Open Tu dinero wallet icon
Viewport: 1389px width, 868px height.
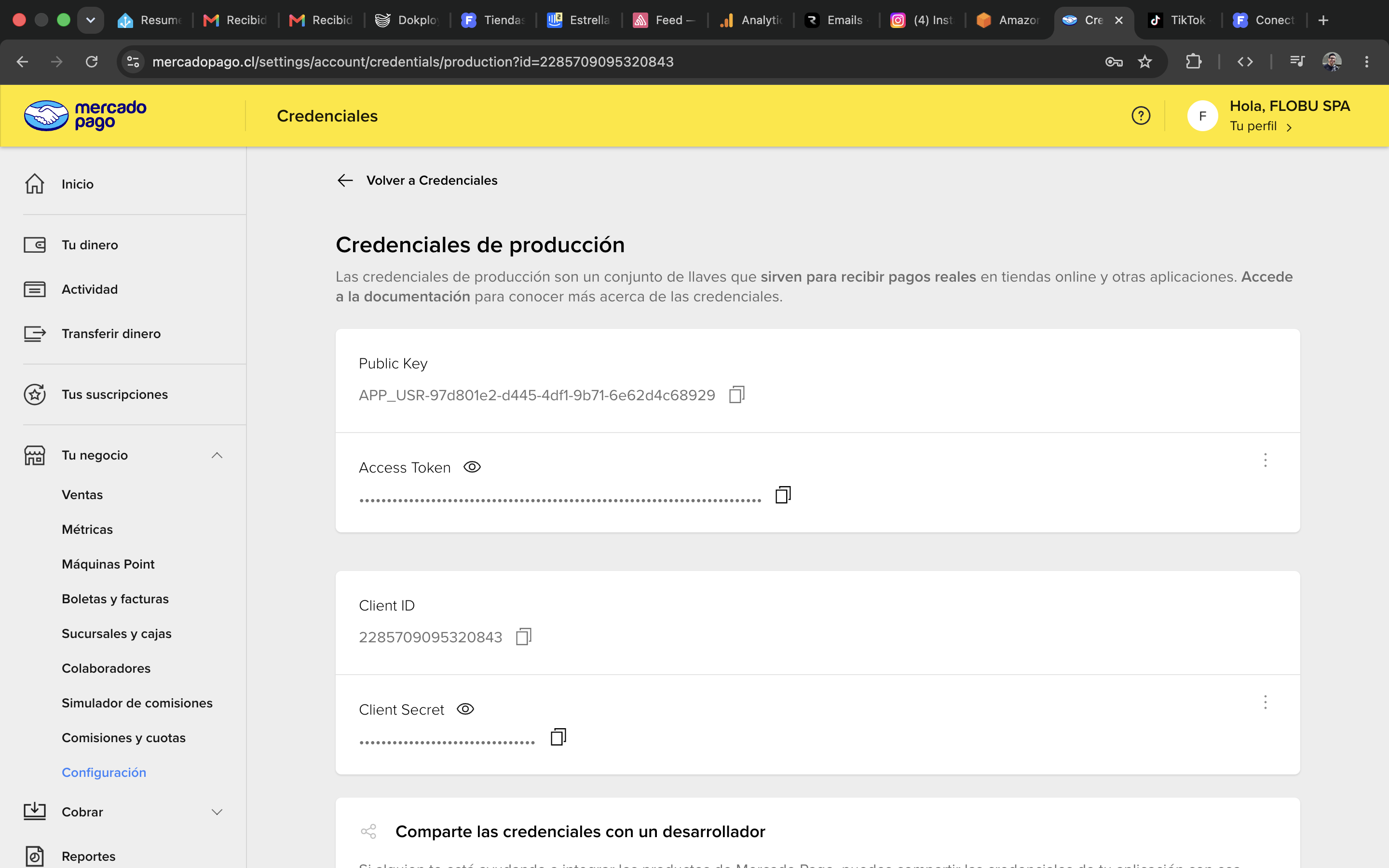34,245
